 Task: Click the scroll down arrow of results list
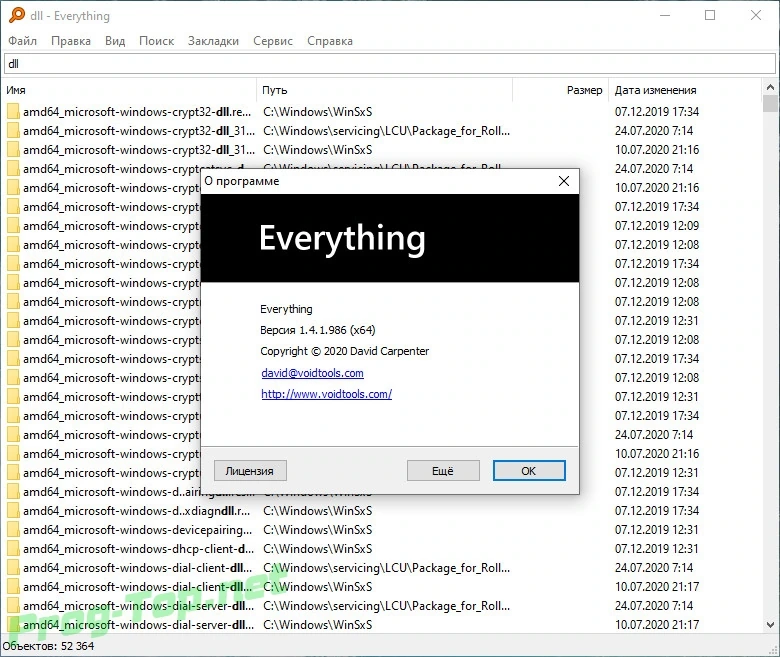(x=770, y=625)
